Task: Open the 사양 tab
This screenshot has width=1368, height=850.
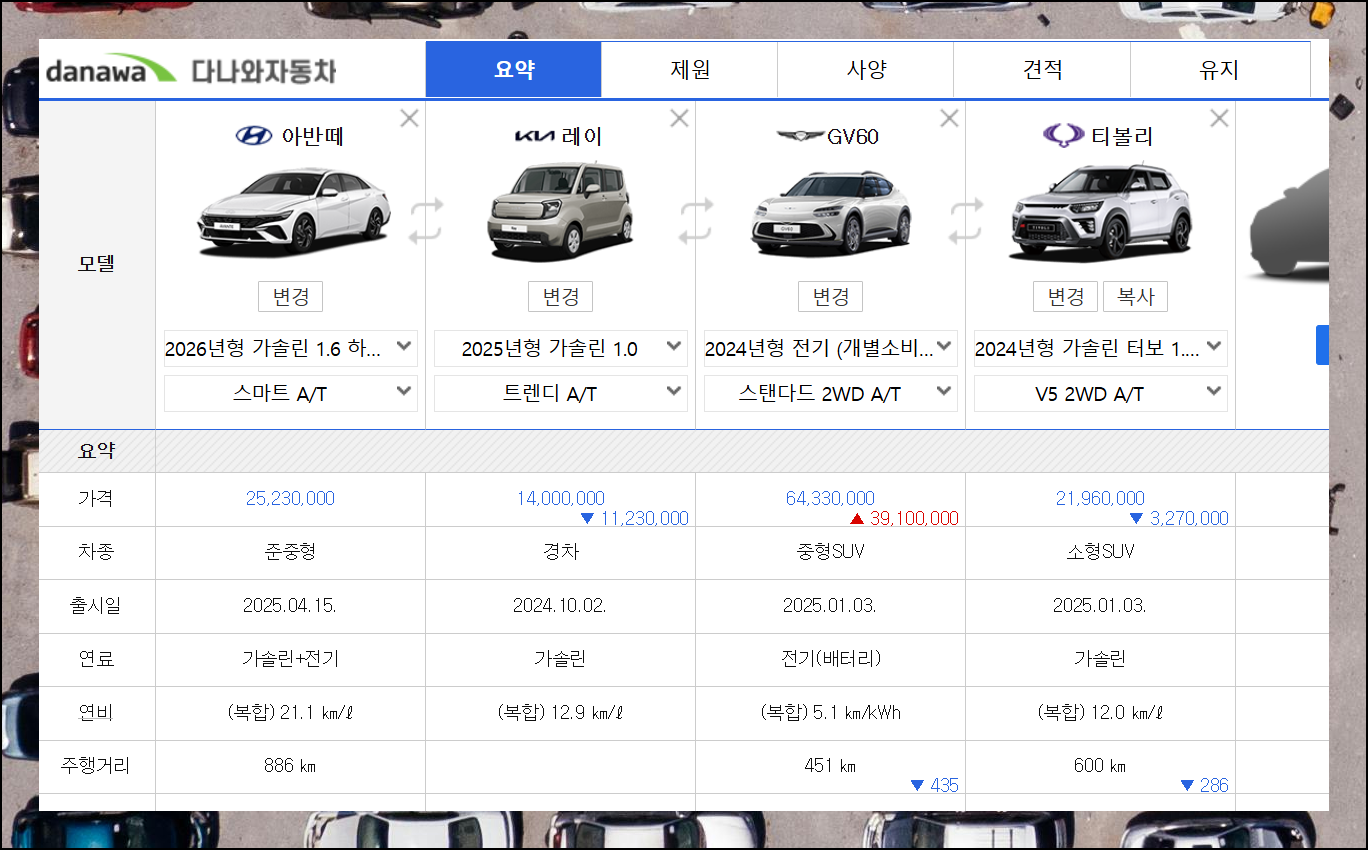Action: [866, 69]
